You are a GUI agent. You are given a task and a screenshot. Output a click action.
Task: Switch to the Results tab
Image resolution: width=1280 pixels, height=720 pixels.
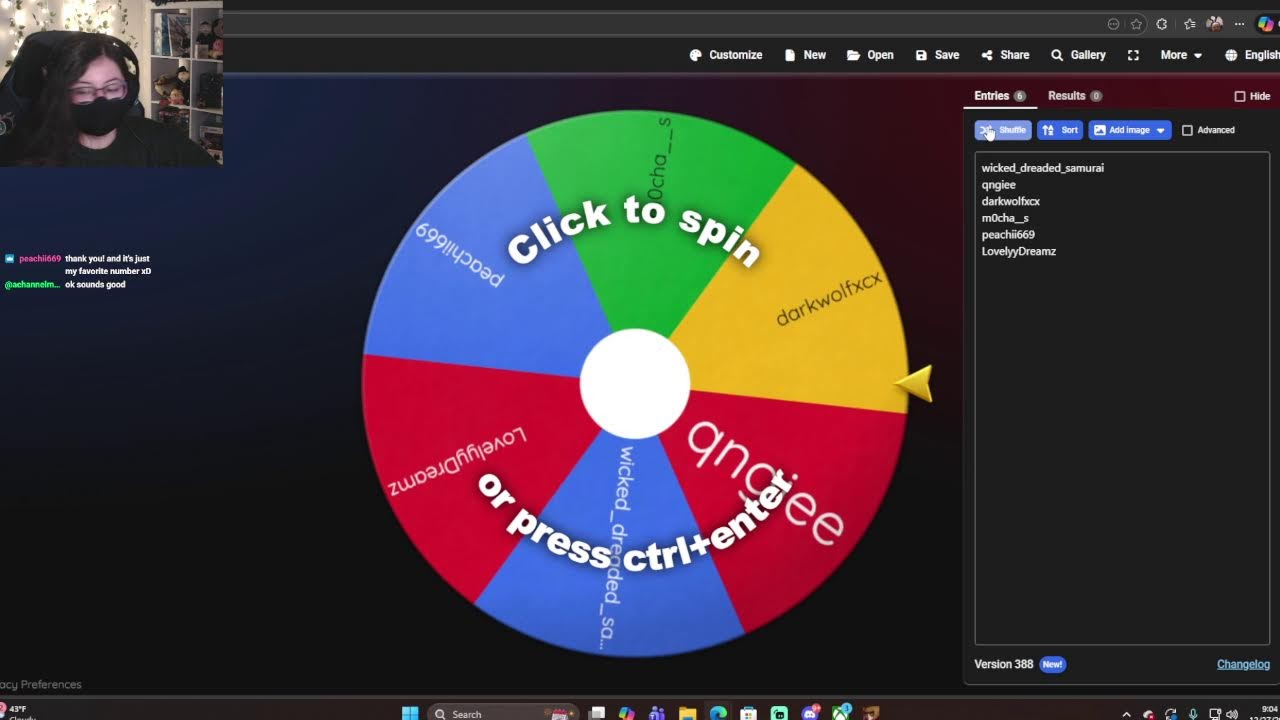[x=1075, y=96]
